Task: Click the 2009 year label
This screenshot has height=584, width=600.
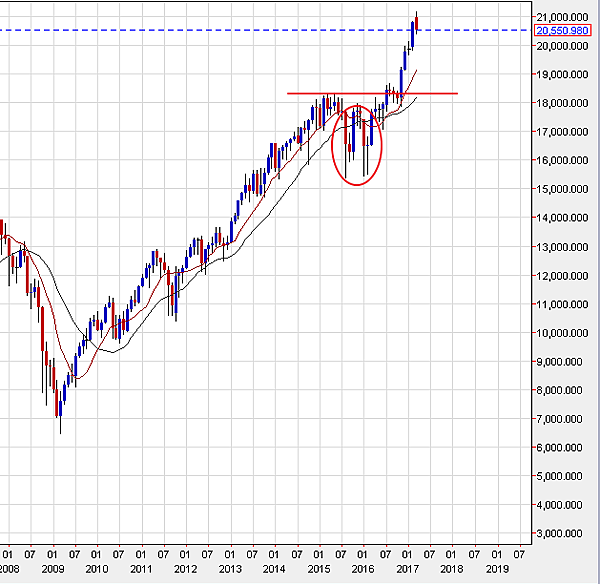Action: [53, 569]
